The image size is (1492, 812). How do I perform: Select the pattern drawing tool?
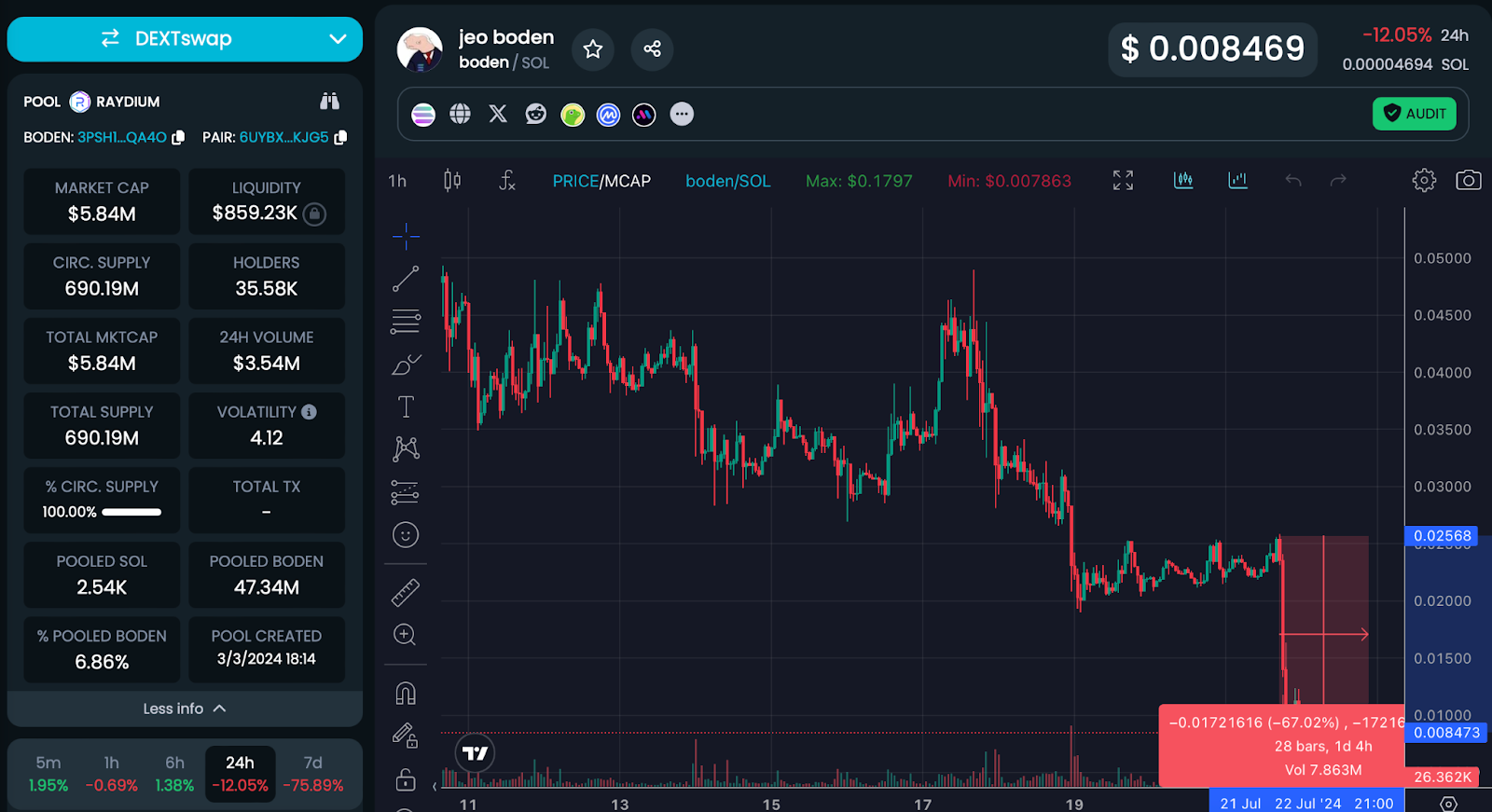coord(406,449)
